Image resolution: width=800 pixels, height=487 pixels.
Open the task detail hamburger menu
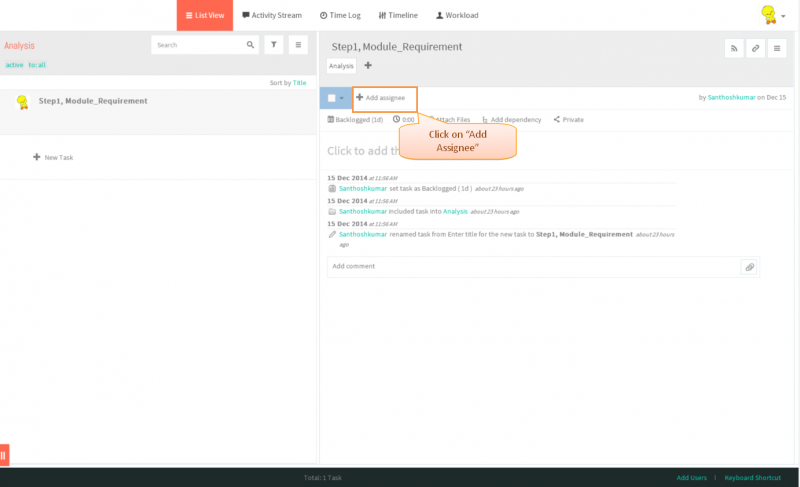point(777,48)
